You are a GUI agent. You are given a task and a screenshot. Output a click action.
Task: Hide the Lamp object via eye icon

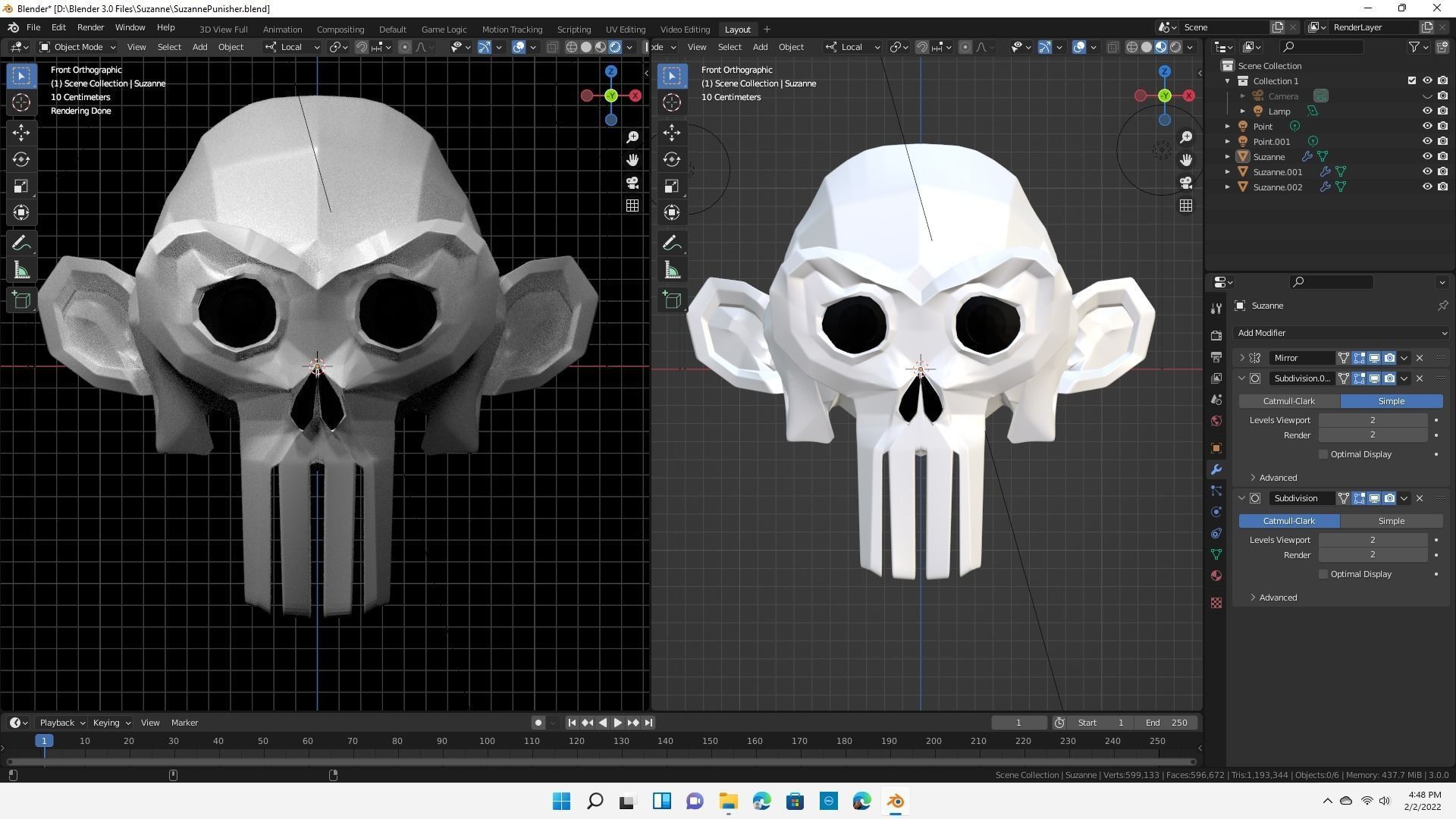point(1426,111)
